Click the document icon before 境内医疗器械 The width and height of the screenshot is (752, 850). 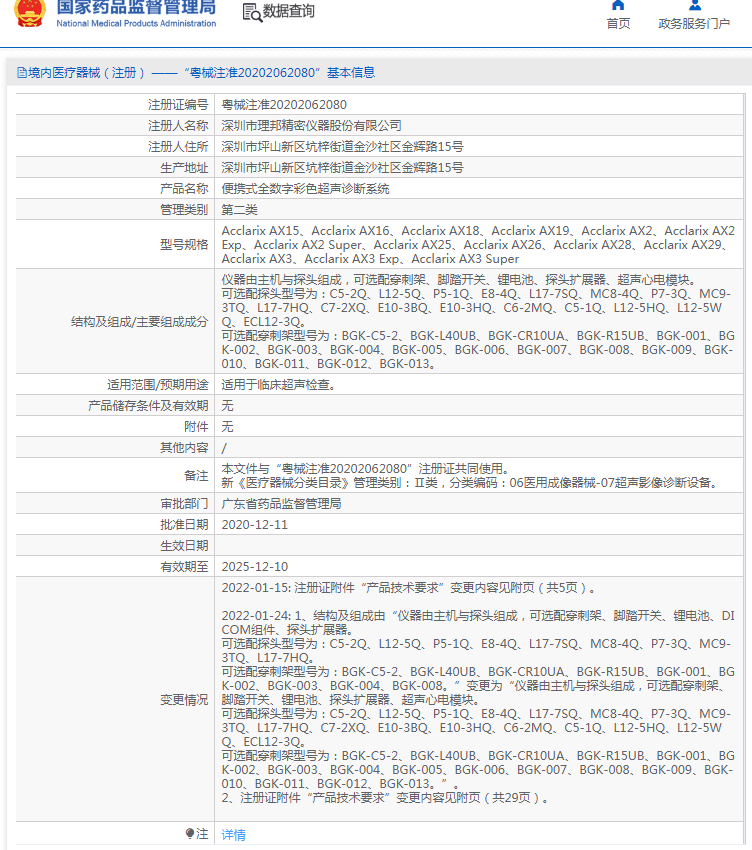pyautogui.click(x=22, y=73)
